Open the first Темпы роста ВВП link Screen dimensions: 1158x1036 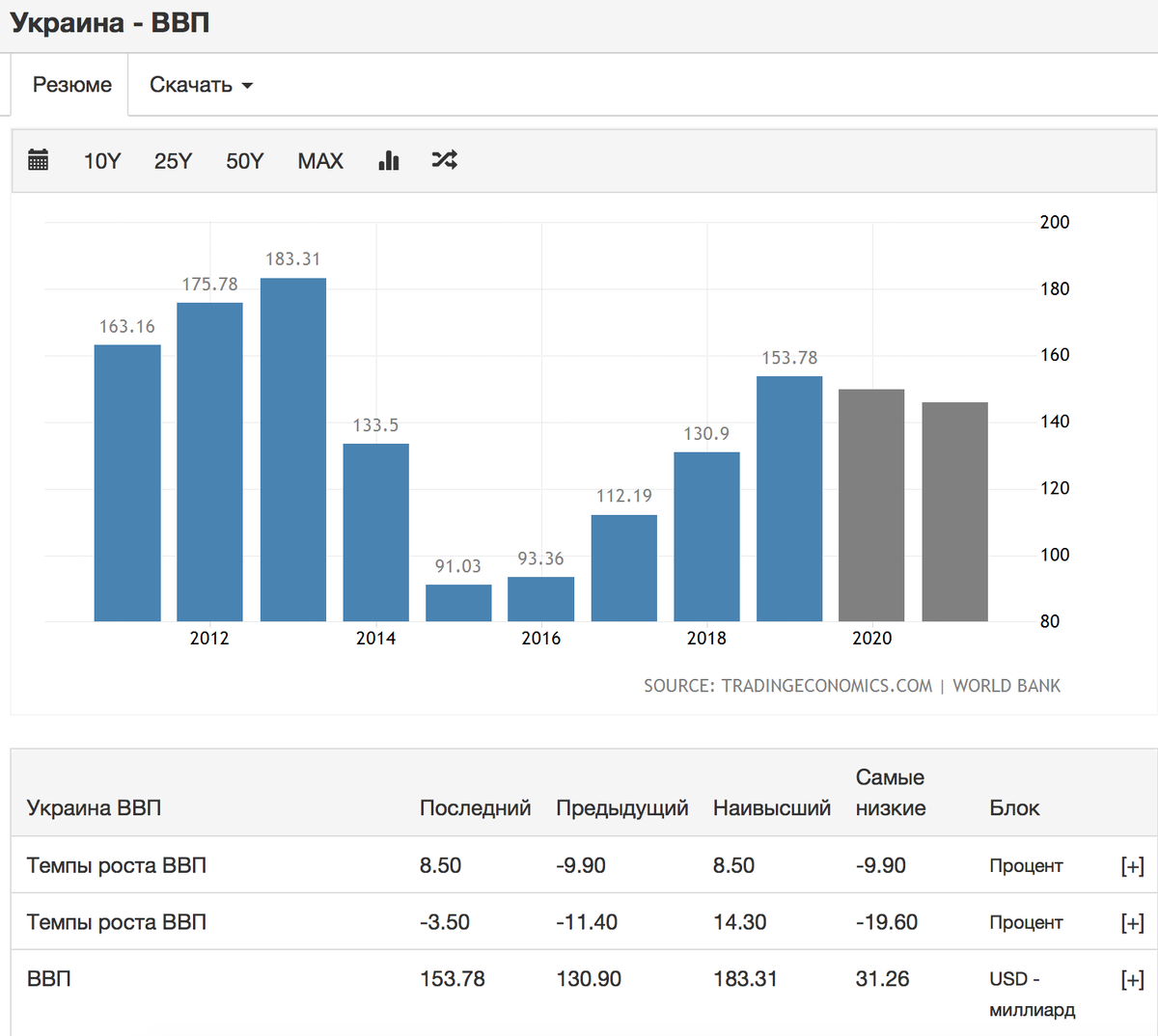pos(117,865)
